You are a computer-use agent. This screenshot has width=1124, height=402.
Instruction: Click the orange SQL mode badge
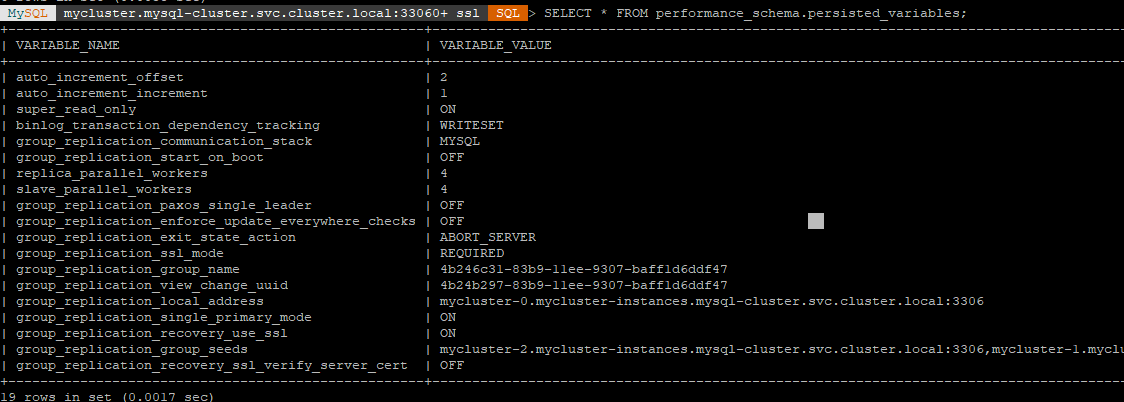(508, 14)
